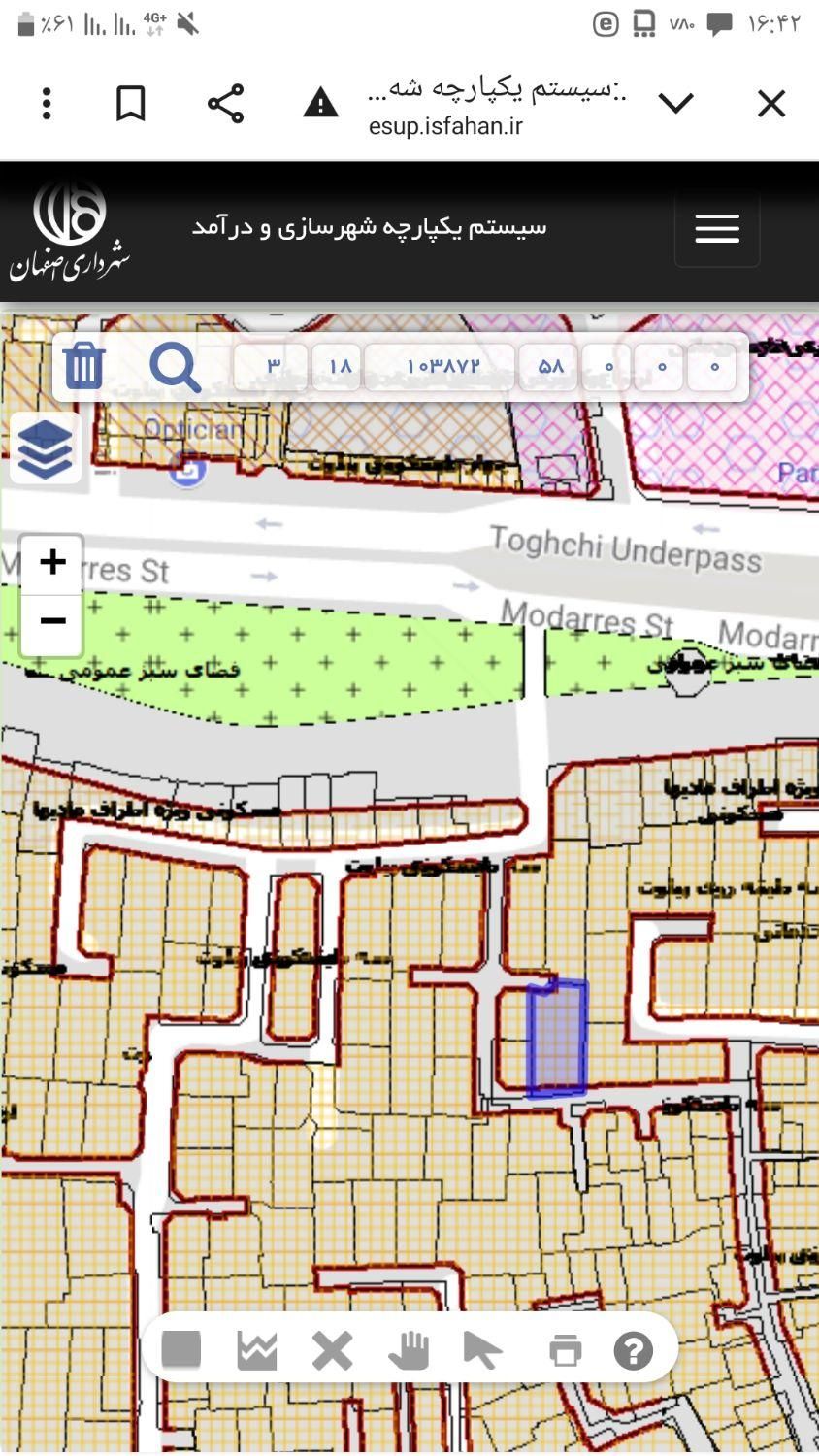Image resolution: width=819 pixels, height=1456 pixels.
Task: Zoom in with the plus button
Action: 52,563
